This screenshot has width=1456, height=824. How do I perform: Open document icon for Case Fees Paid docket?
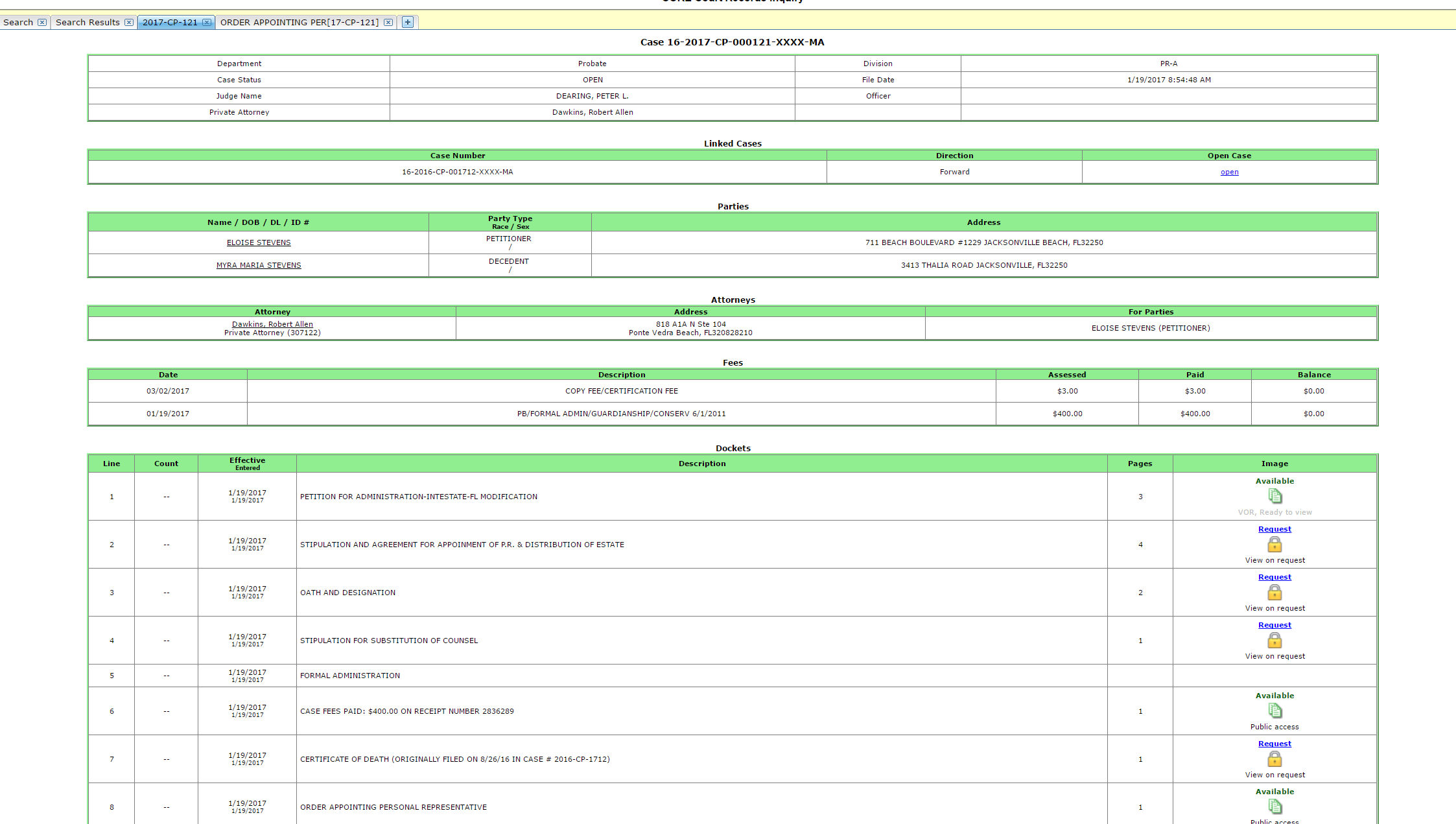tap(1274, 711)
